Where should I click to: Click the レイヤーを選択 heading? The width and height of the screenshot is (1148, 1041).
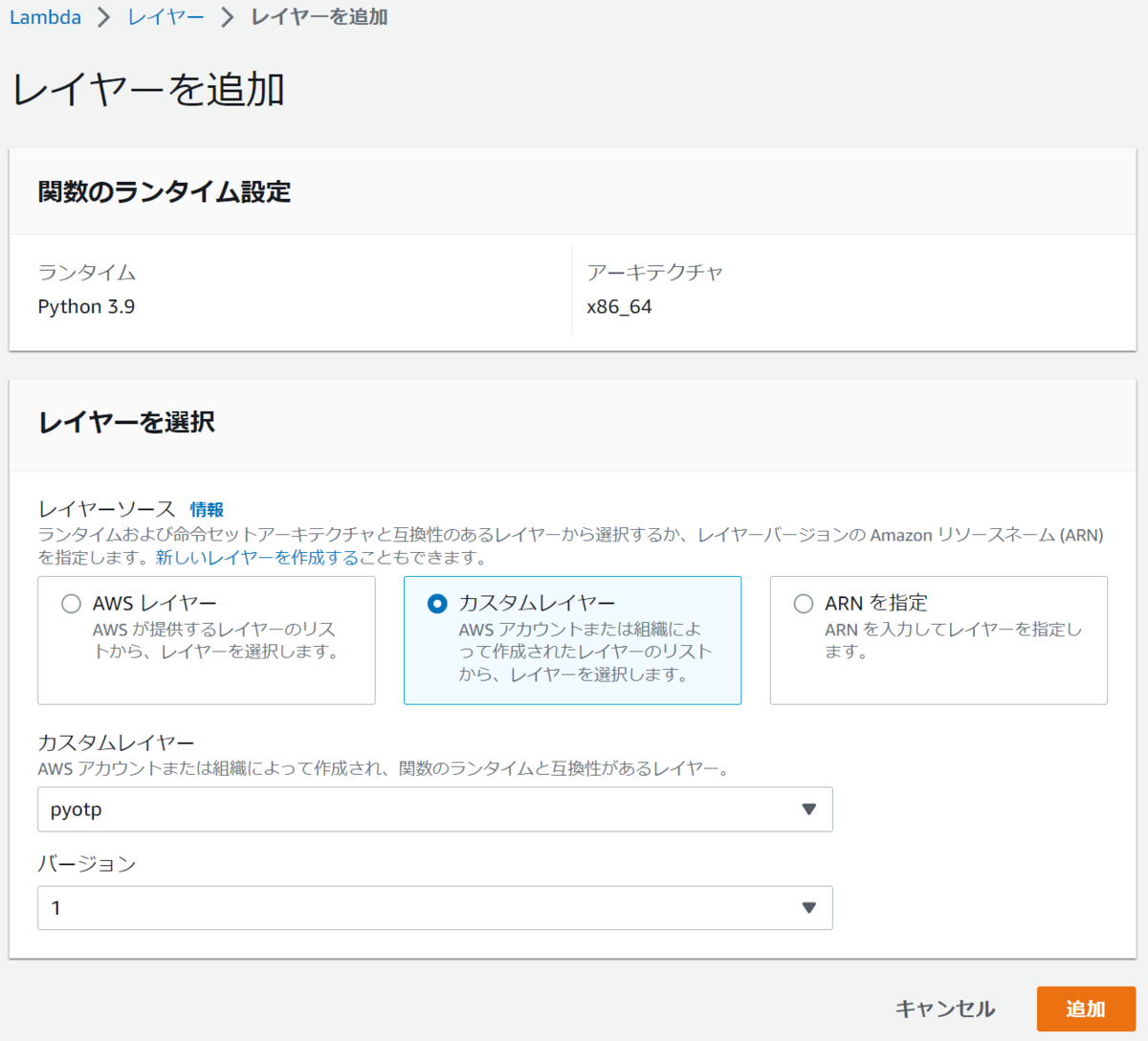(126, 422)
